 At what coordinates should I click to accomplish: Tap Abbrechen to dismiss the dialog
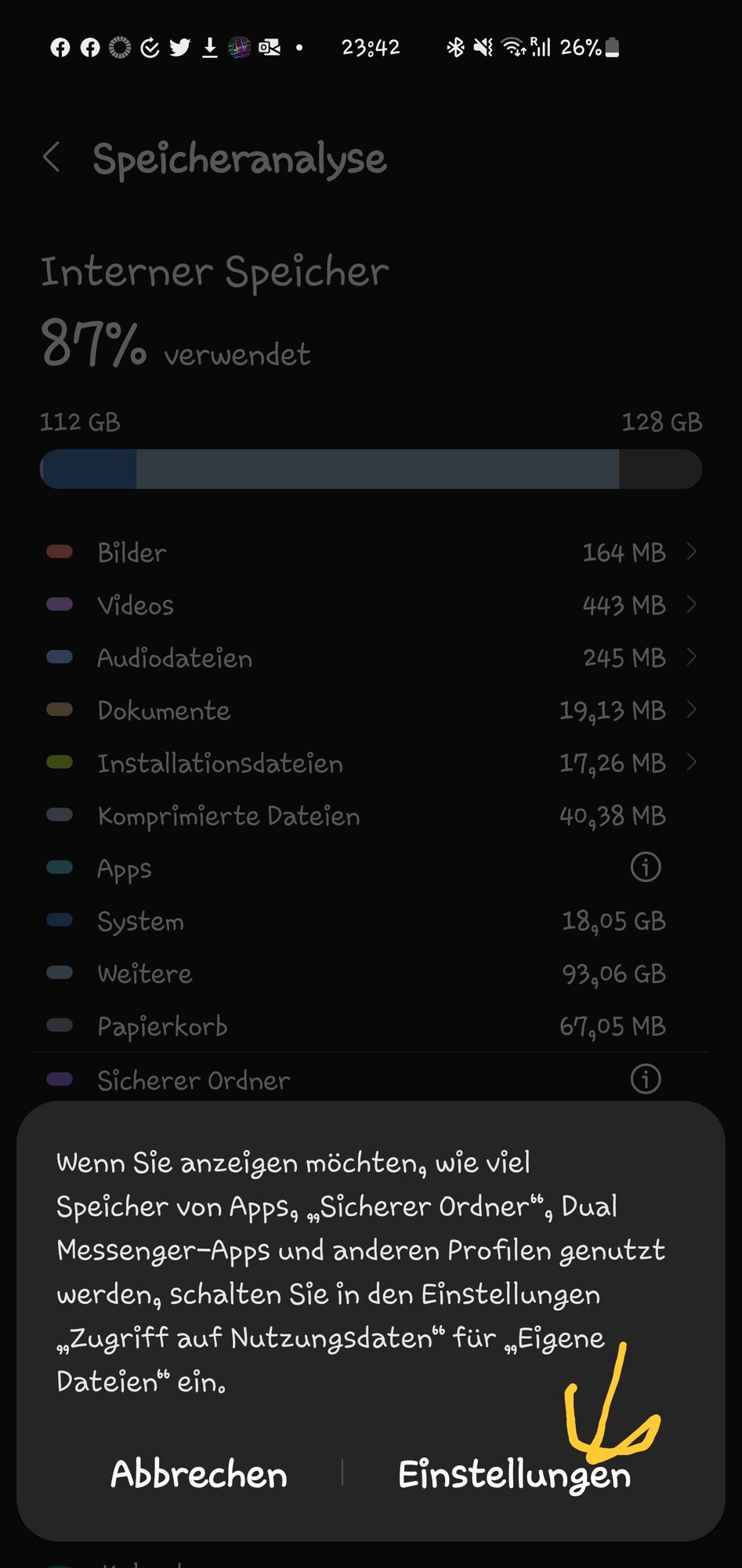click(199, 1474)
